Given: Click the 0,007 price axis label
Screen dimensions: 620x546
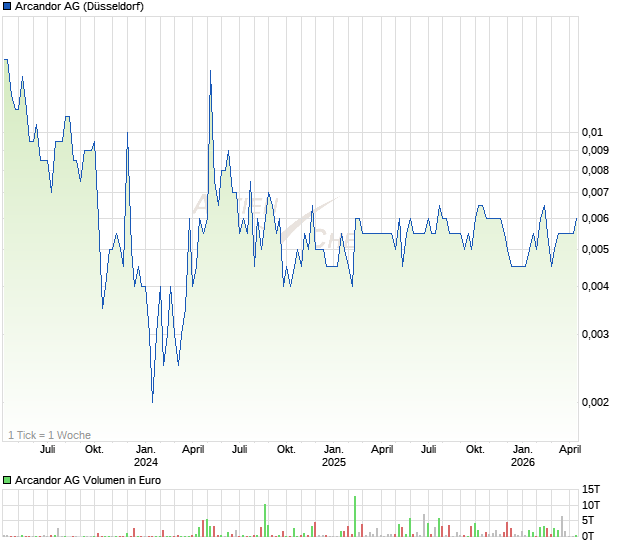Looking at the screenshot, I should tap(595, 193).
